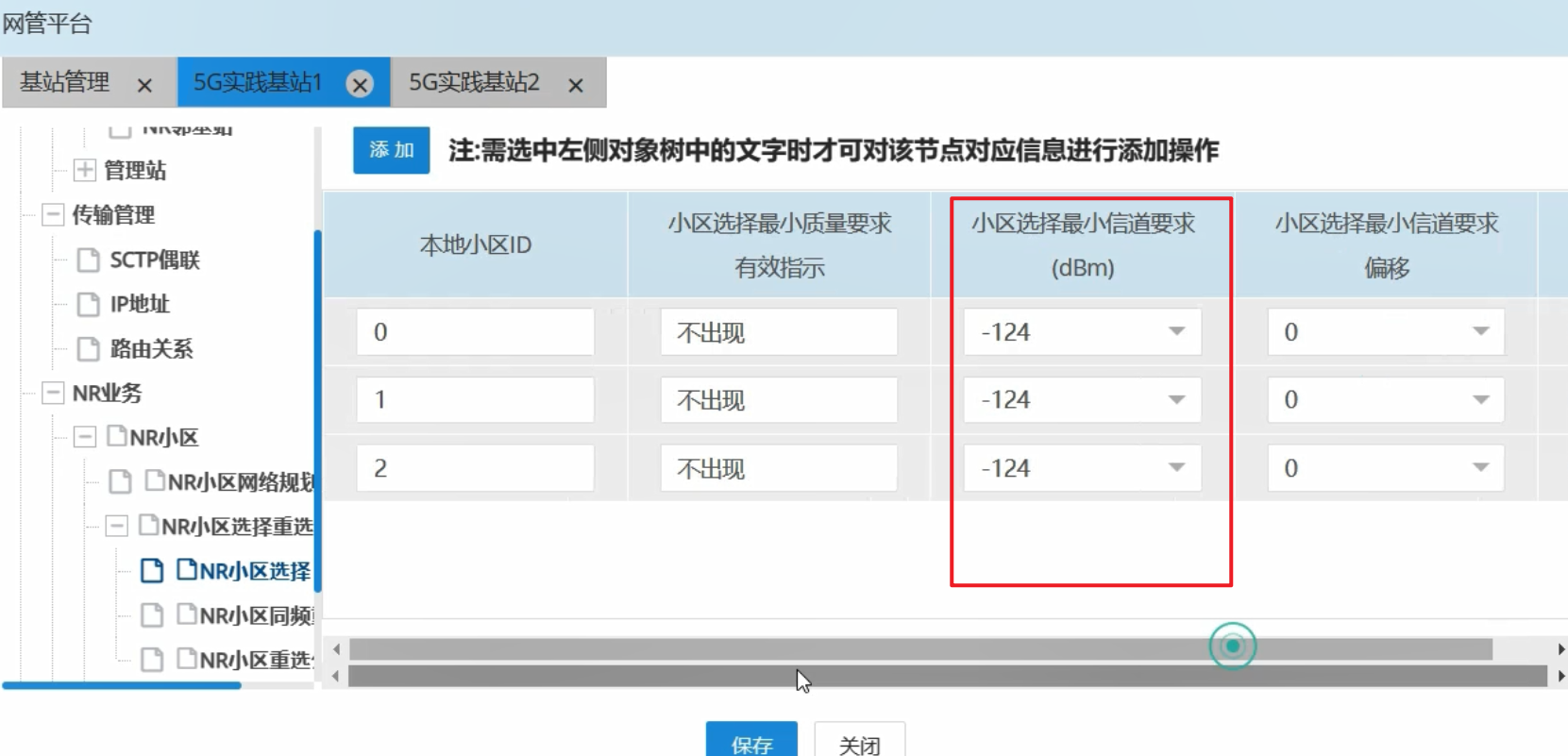Collapse the 传输管理 tree node
The width and height of the screenshot is (1568, 756).
53,215
